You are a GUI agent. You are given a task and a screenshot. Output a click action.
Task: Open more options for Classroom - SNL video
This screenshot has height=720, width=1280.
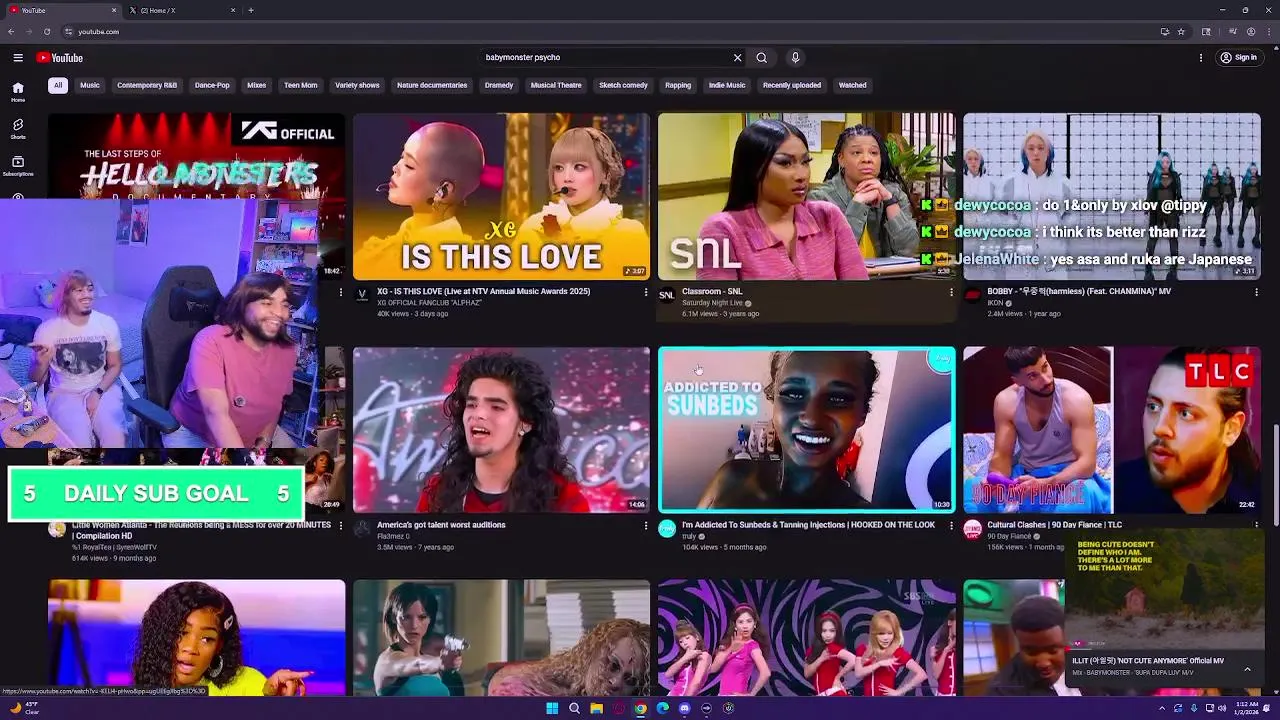(x=951, y=292)
